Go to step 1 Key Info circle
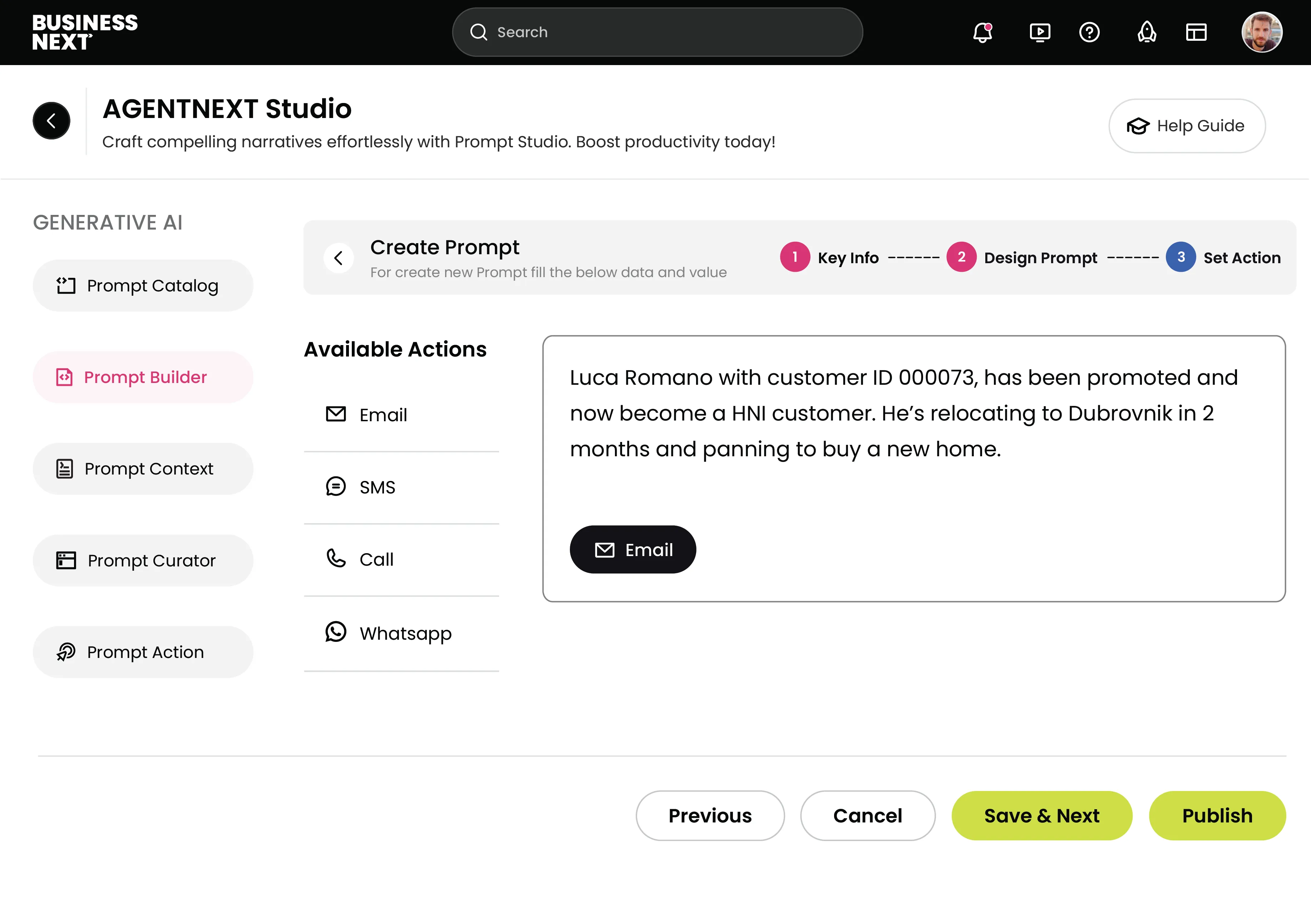Image resolution: width=1311 pixels, height=924 pixels. (795, 257)
